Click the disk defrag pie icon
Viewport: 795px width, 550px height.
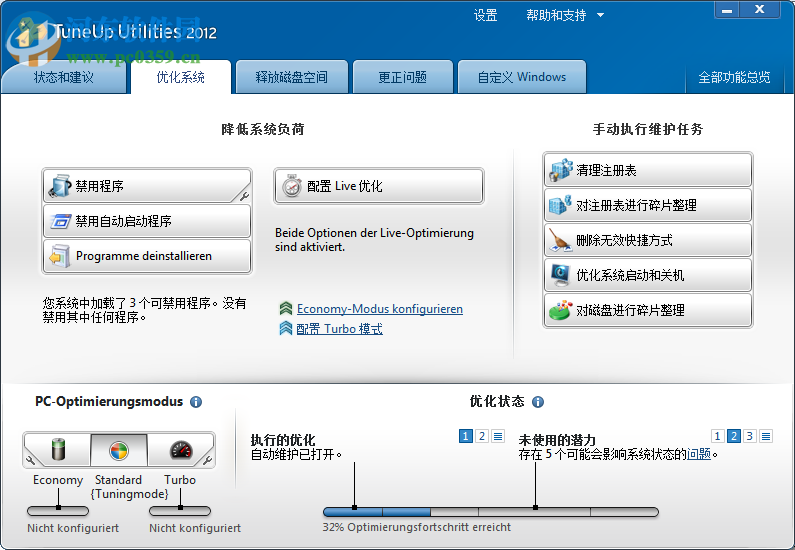click(560, 310)
